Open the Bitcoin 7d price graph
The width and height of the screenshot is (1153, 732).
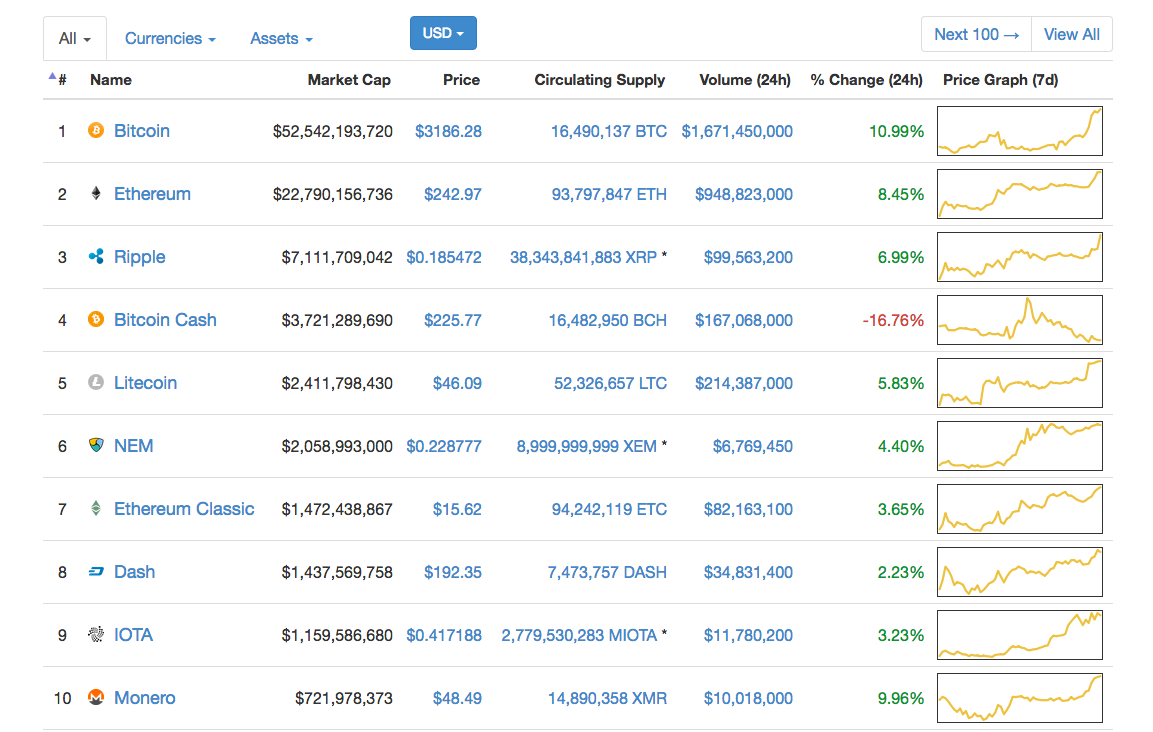coord(1020,131)
